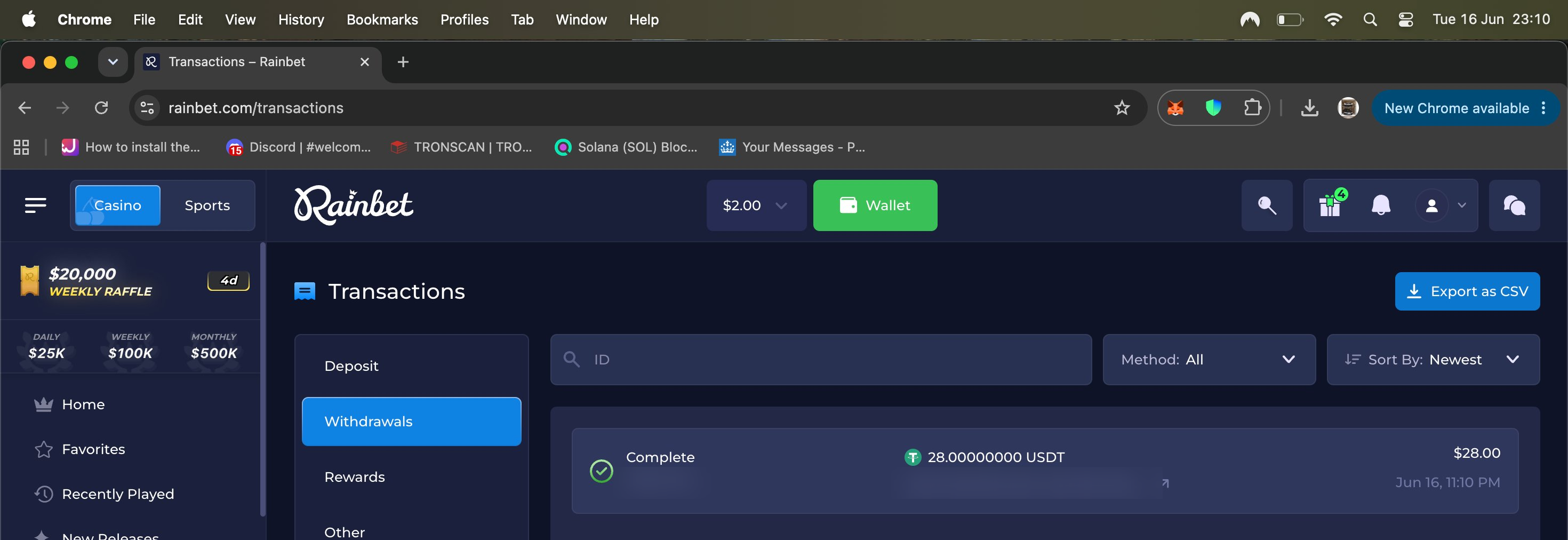Click the Rainbet logo
Viewport: 1568px width, 540px height.
tap(354, 205)
